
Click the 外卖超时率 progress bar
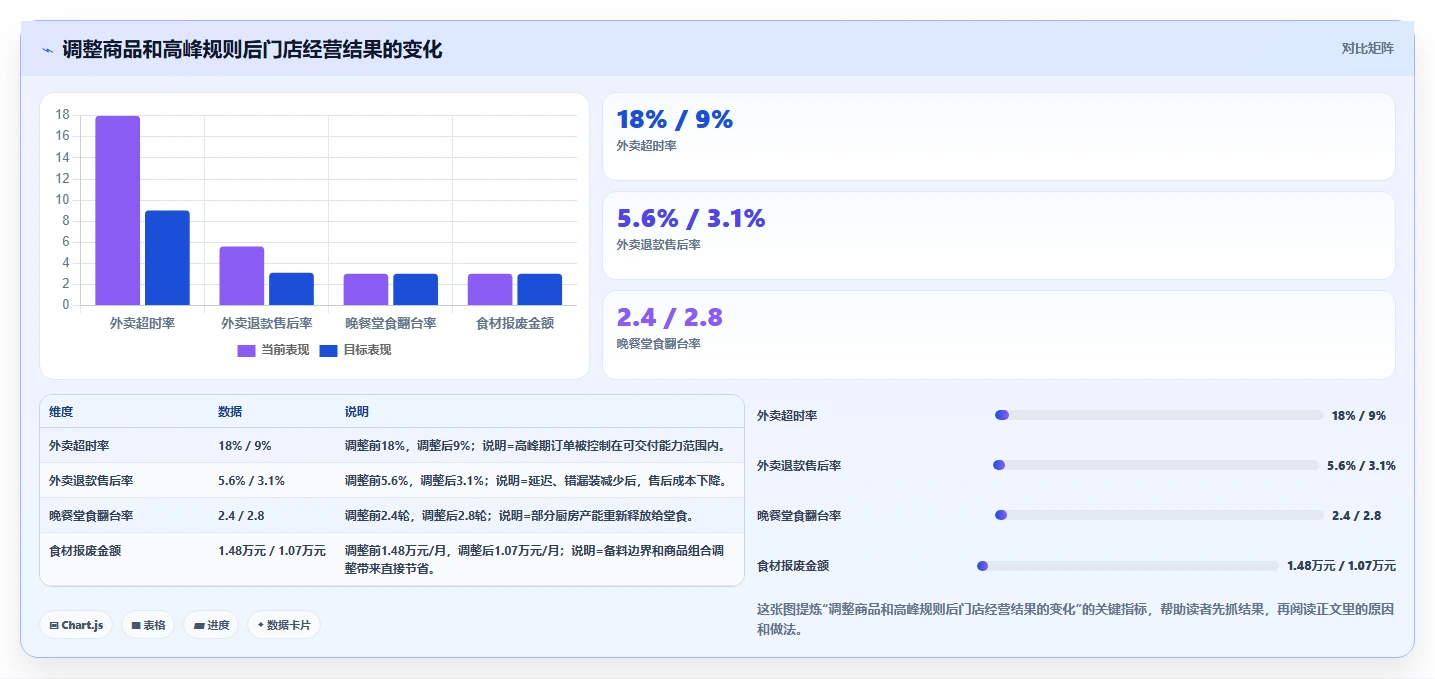coord(1159,415)
